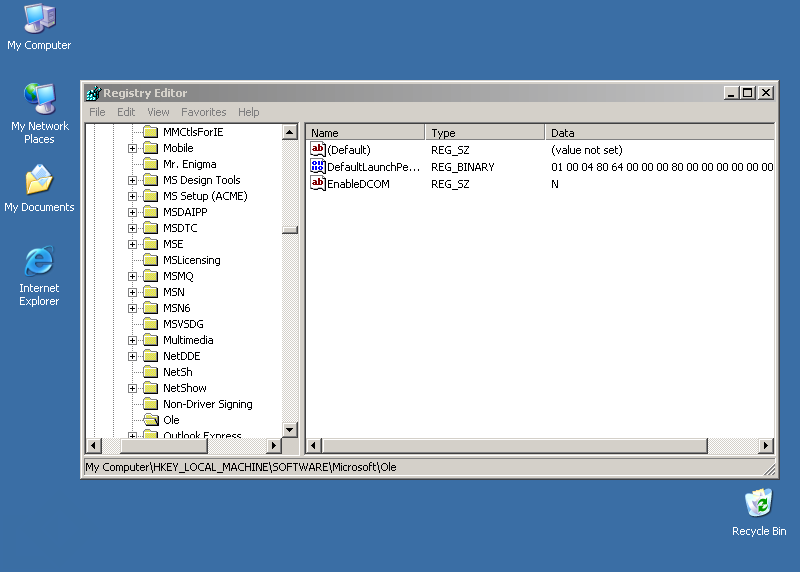
Task: Expand the MS Design Tools key
Action: pos(132,181)
